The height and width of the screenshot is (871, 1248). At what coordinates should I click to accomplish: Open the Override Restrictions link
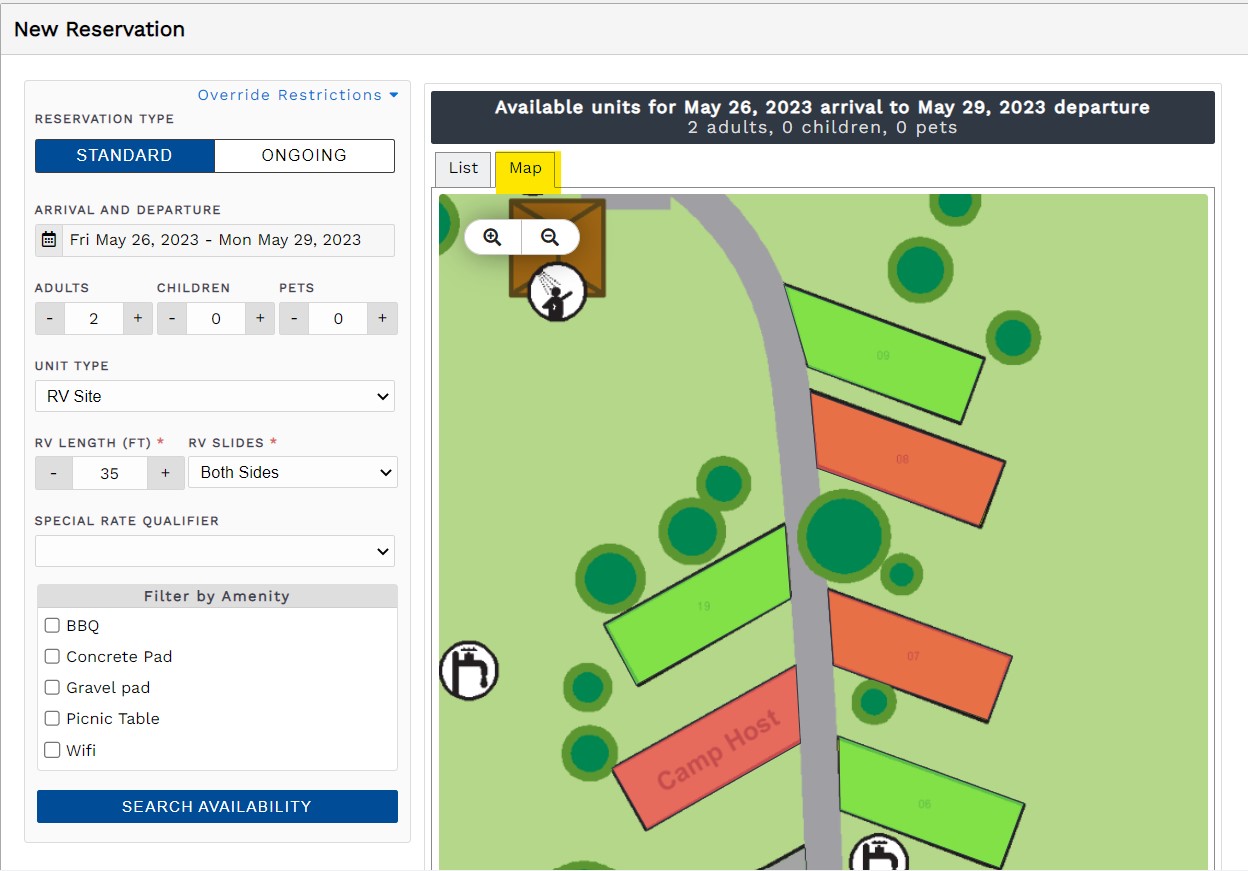tap(297, 95)
